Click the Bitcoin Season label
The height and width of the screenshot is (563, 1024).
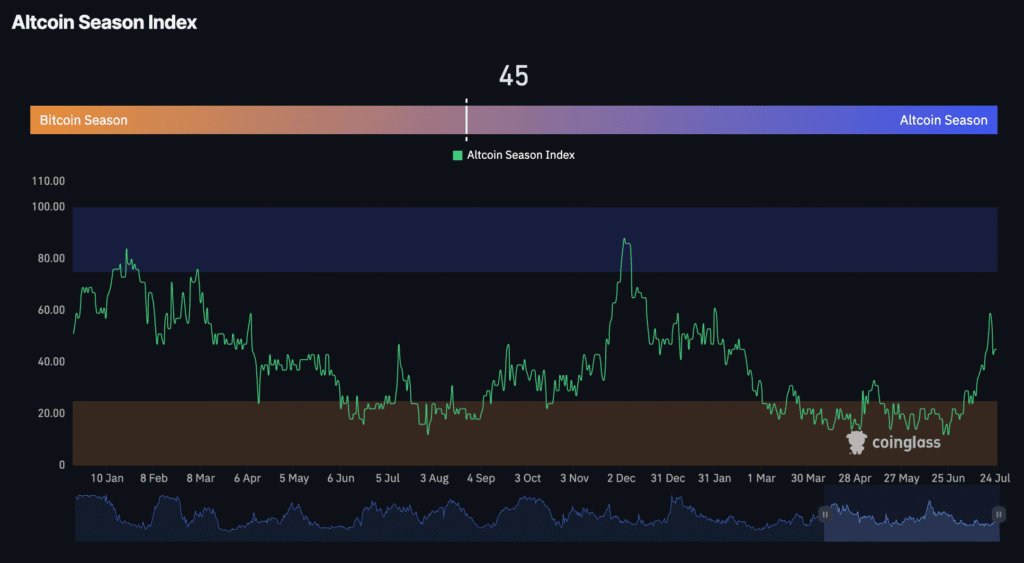tap(84, 120)
